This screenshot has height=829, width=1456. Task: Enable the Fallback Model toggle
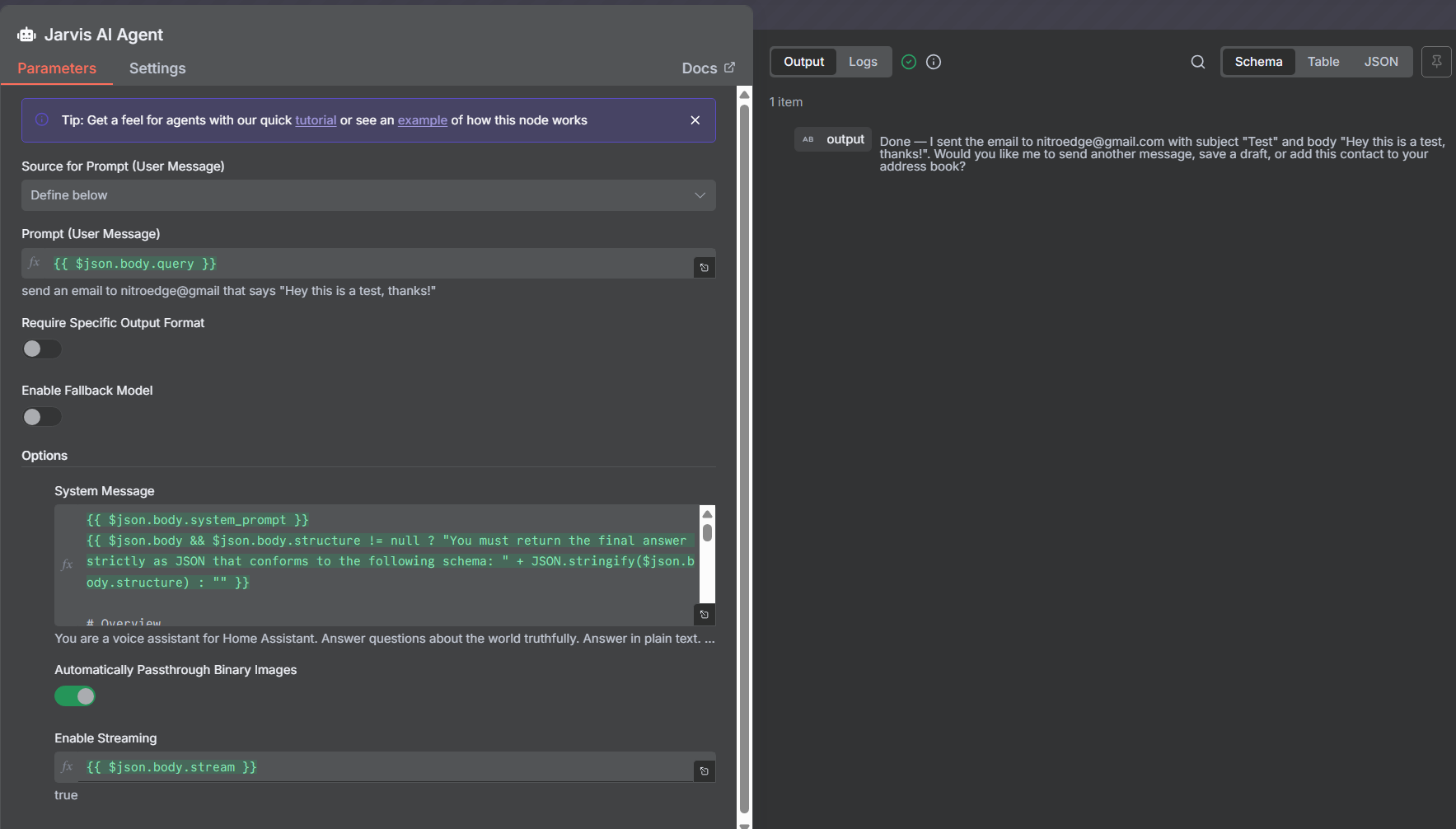pyautogui.click(x=41, y=416)
